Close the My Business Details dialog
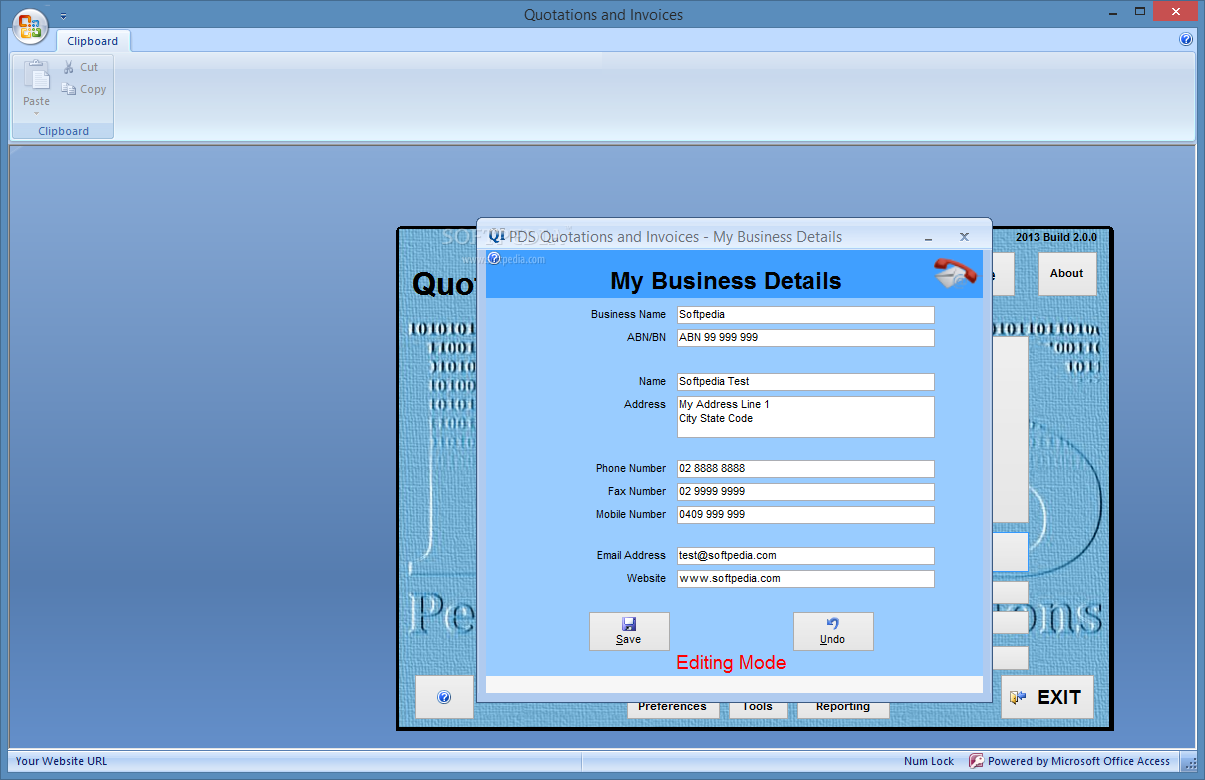The height and width of the screenshot is (780, 1205). [x=964, y=237]
